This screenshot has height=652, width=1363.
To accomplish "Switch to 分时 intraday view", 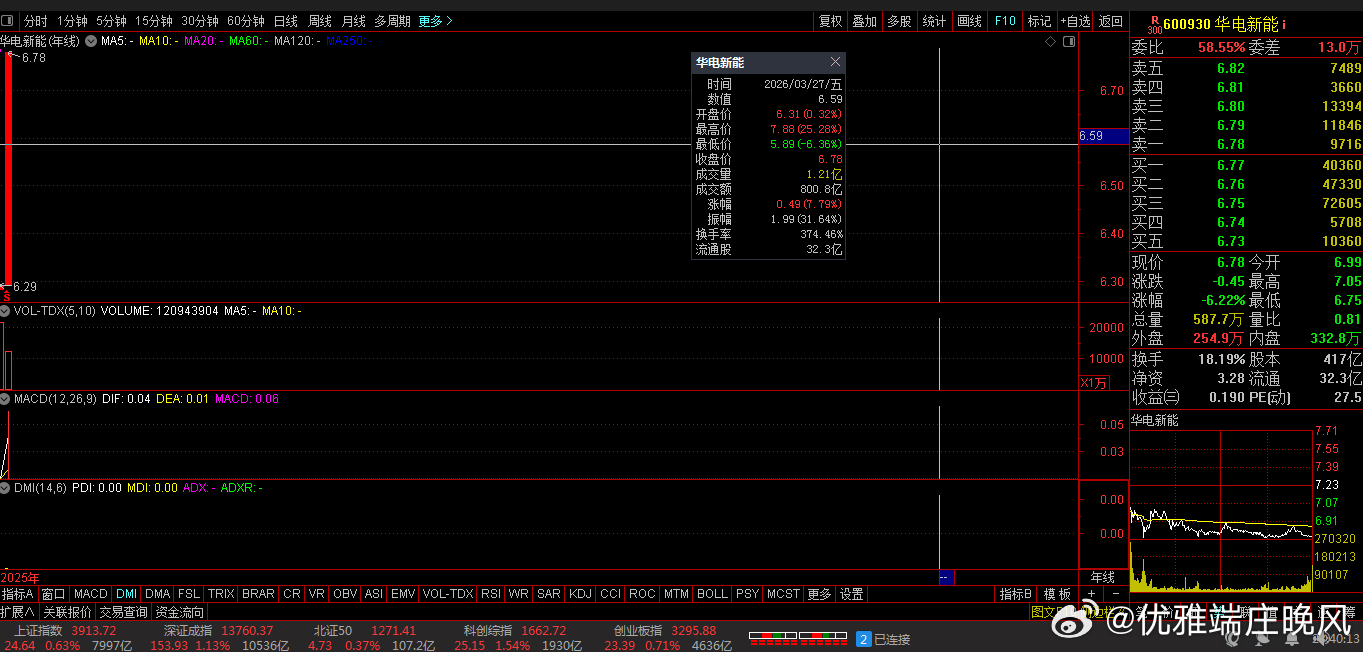I will click(35, 20).
